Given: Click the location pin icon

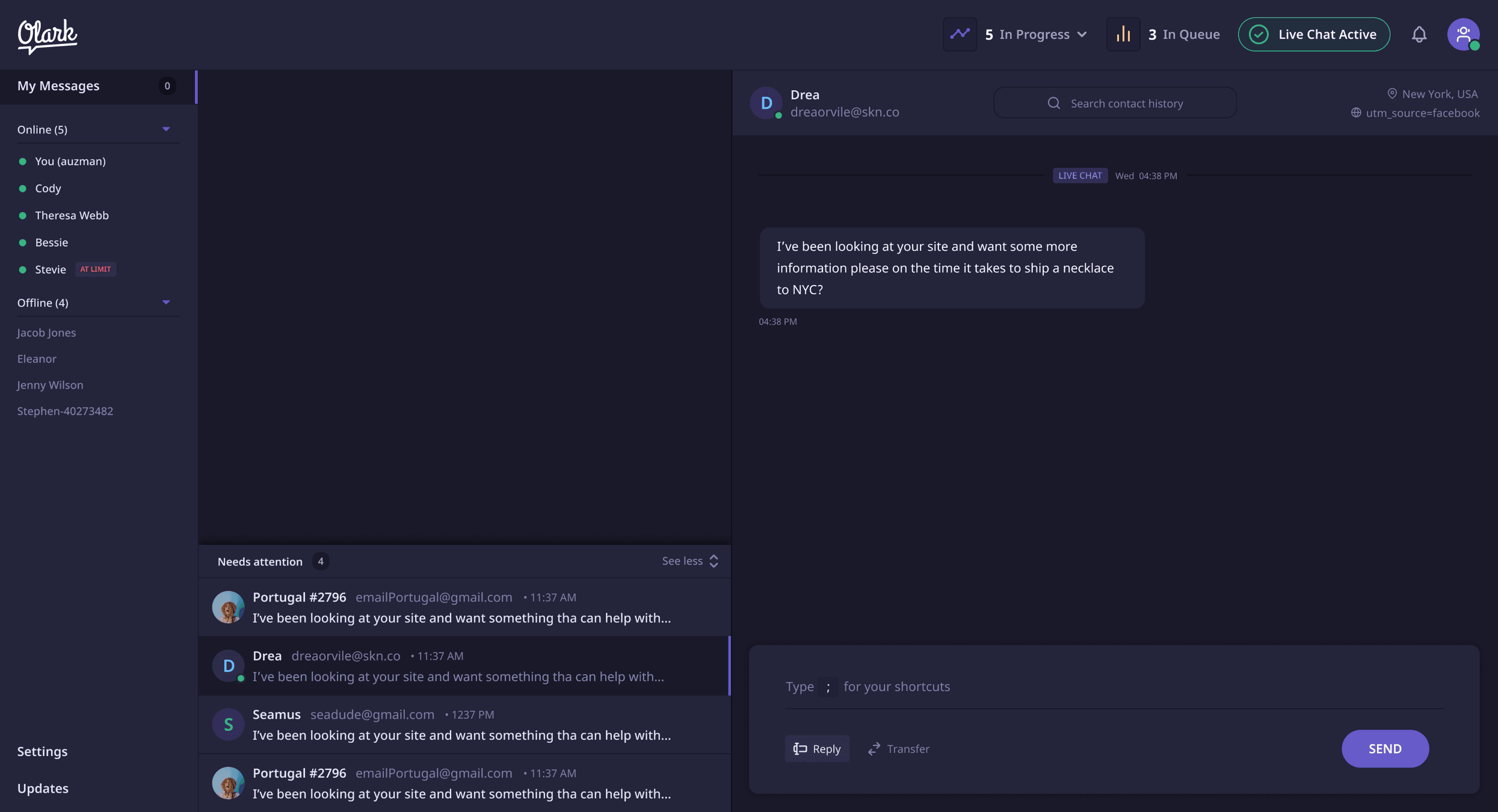Looking at the screenshot, I should pos(1392,94).
